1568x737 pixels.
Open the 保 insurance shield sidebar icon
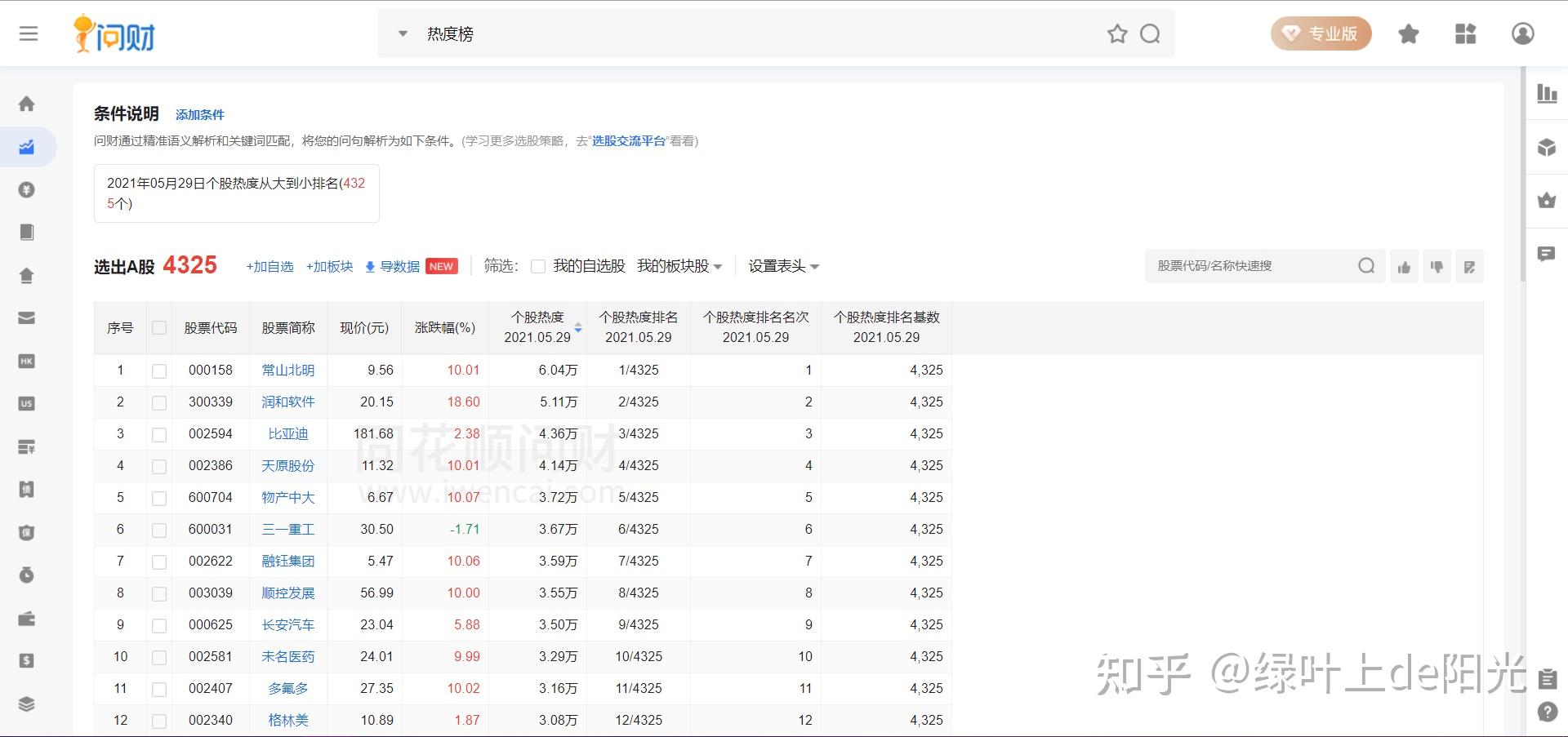[x=27, y=532]
